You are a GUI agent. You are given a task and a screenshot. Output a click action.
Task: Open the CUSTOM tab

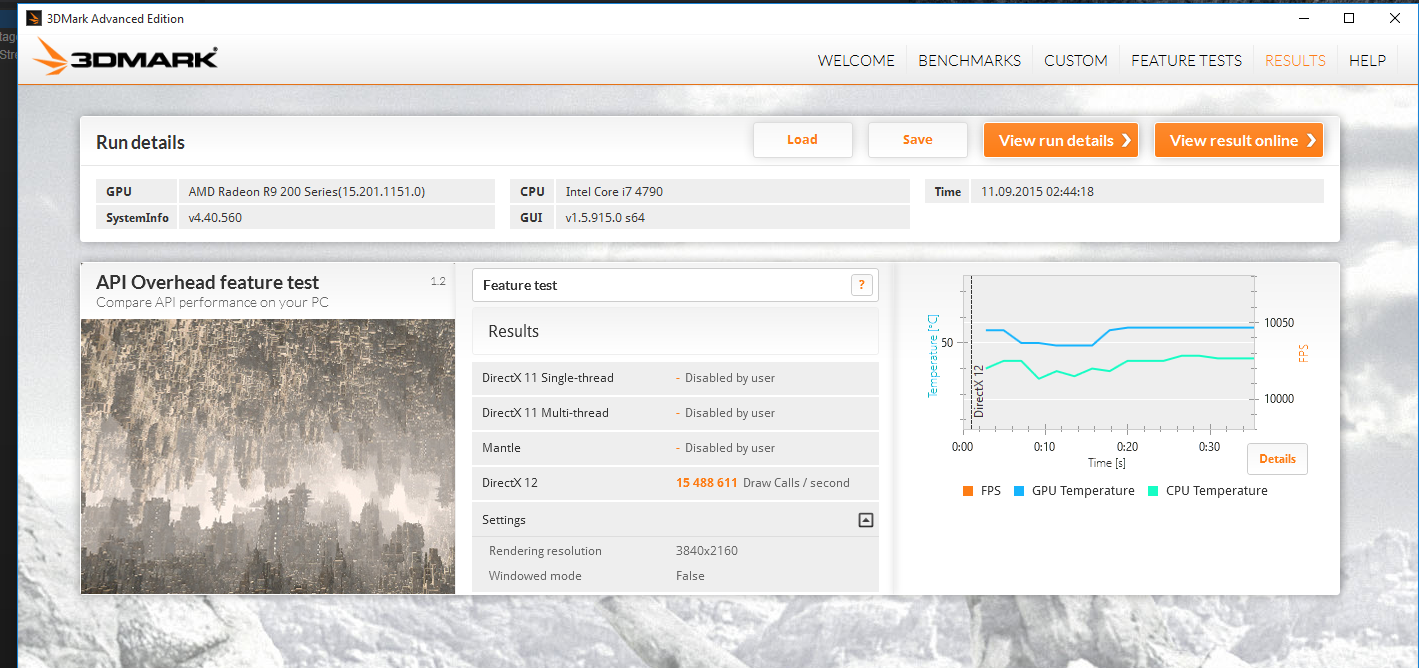tap(1076, 60)
